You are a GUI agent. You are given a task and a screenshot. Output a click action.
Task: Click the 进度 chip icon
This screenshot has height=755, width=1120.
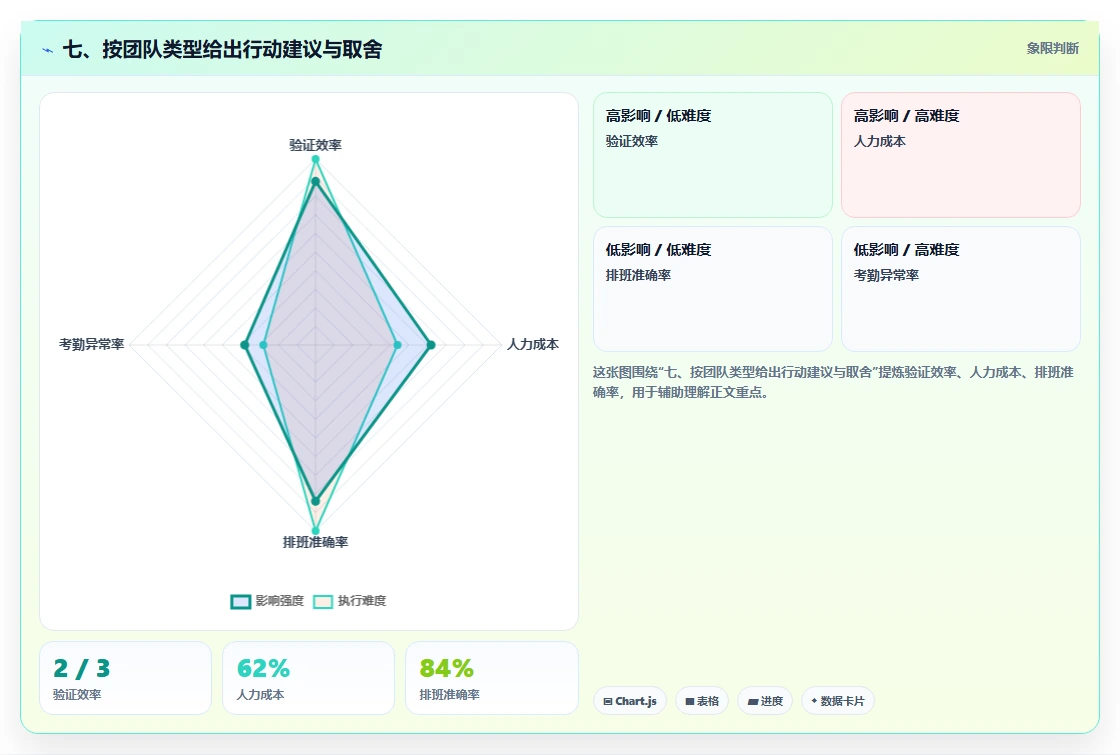pos(753,701)
